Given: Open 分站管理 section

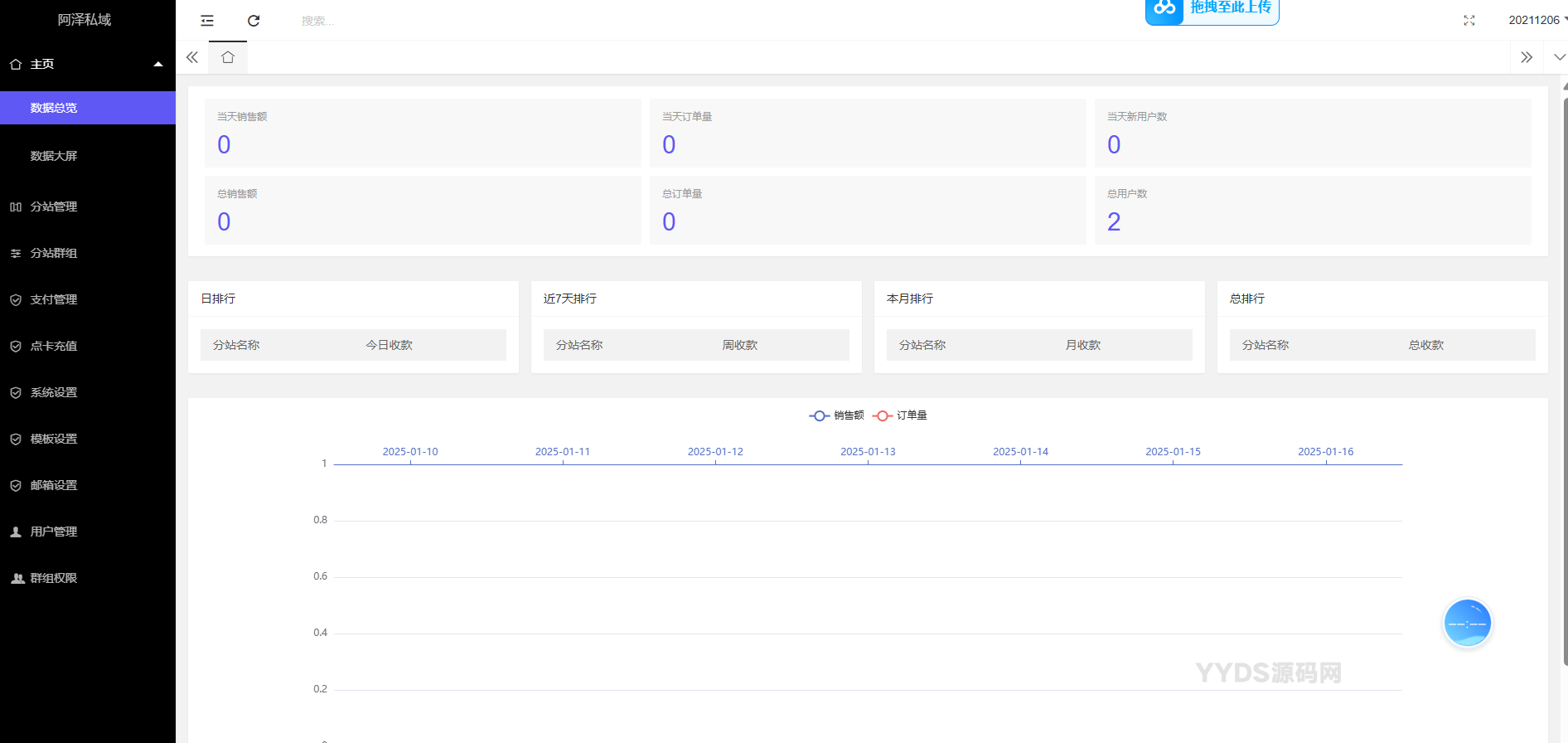Looking at the screenshot, I should pyautogui.click(x=54, y=206).
